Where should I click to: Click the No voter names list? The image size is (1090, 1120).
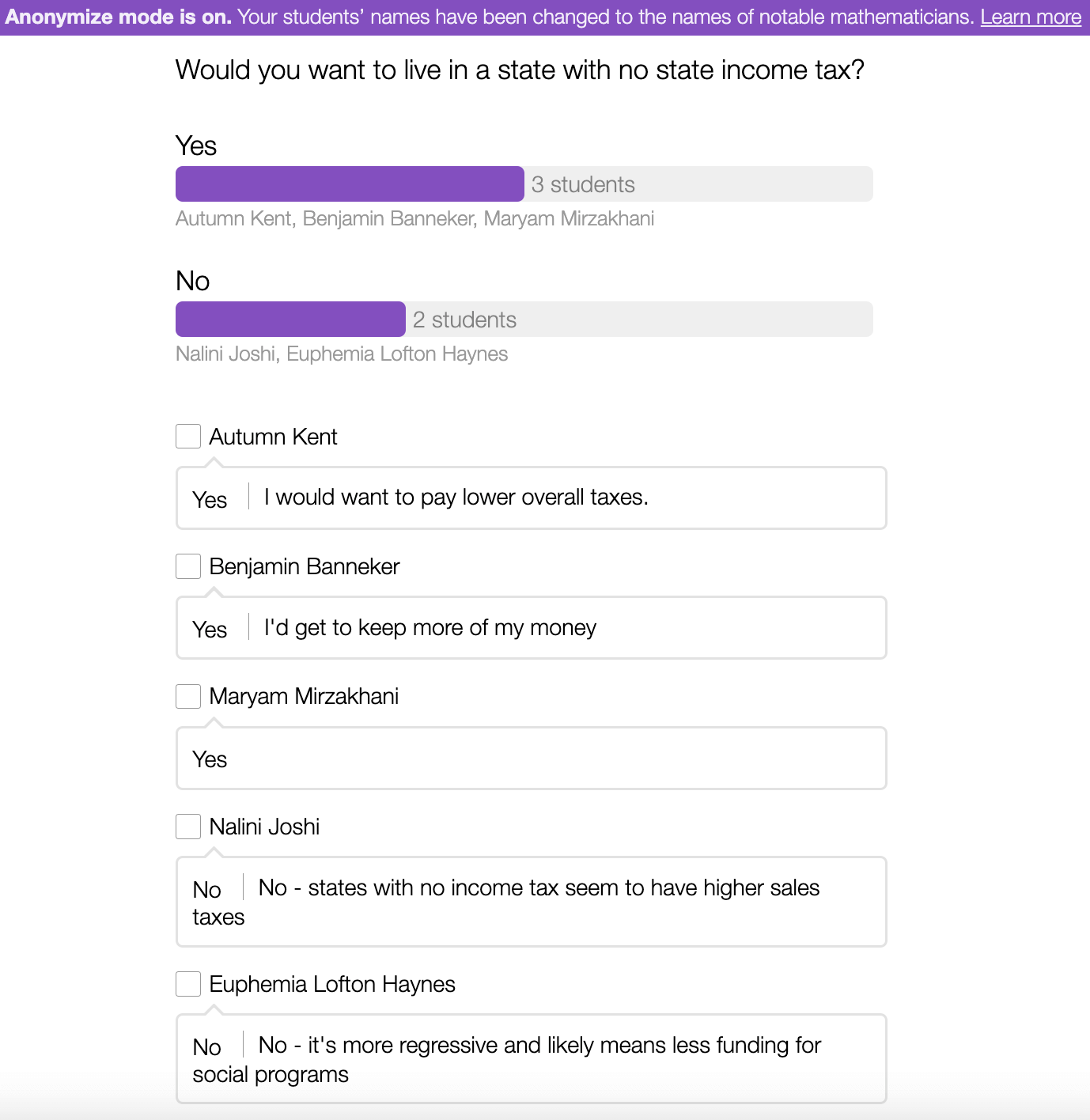click(x=342, y=354)
